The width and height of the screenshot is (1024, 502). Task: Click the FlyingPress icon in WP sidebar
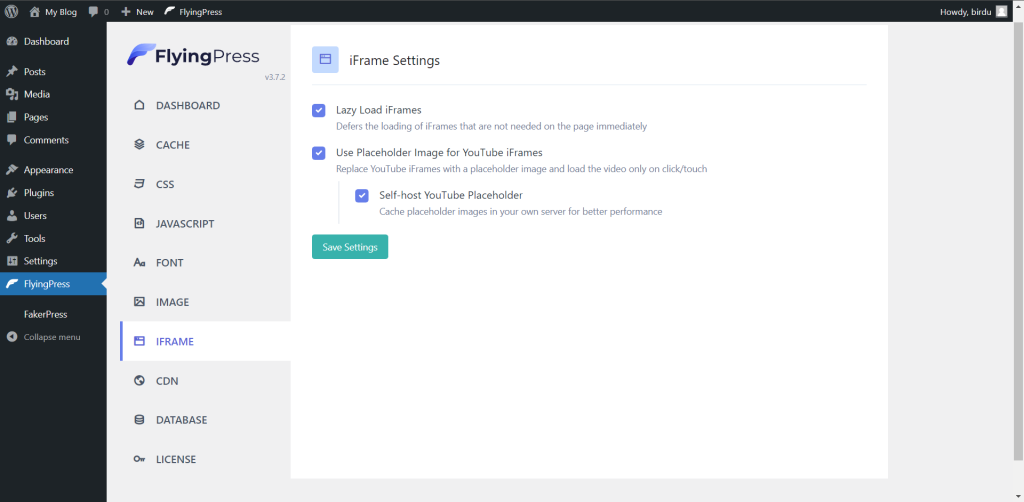pyautogui.click(x=12, y=284)
